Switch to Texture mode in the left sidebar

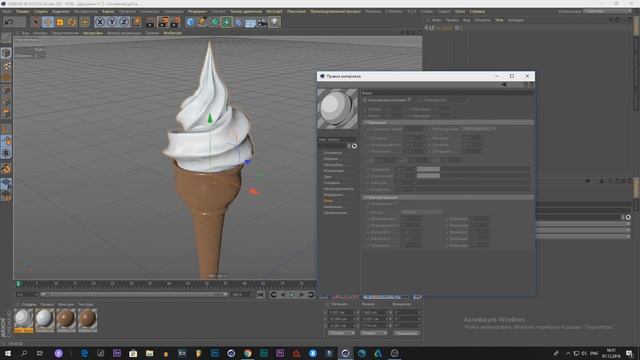pyautogui.click(x=6, y=65)
